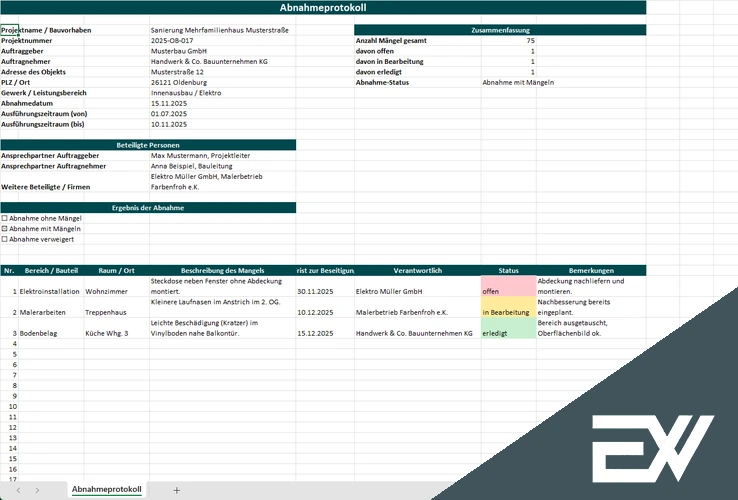Screen dimensions: 738x500
Task: Click the 'Beschreibung des Mangels' column header
Action: point(223,271)
